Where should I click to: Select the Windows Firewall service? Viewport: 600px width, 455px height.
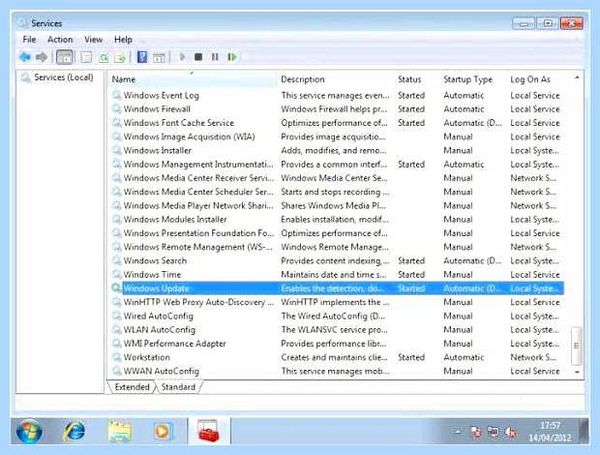coord(338,109)
